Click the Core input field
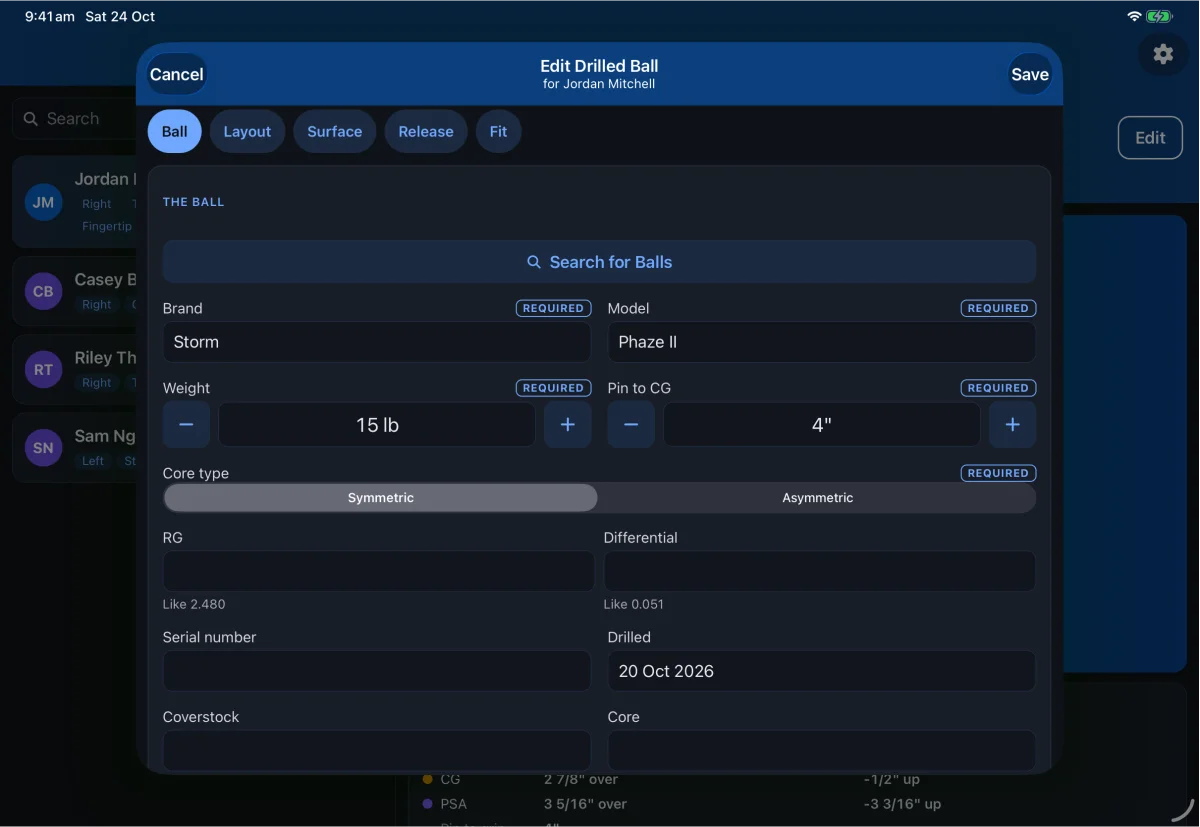Image resolution: width=1200 pixels, height=827 pixels. (x=822, y=750)
